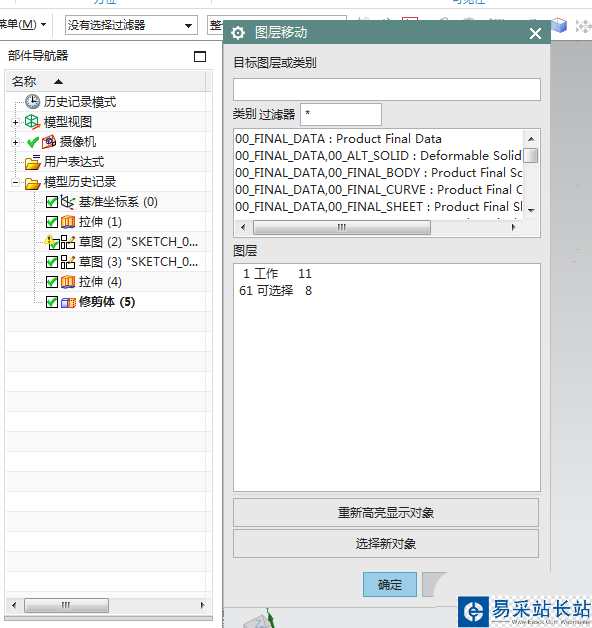The image size is (592, 628).
Task: Toggle checkbox for 草图 (2)
Action: click(x=52, y=242)
